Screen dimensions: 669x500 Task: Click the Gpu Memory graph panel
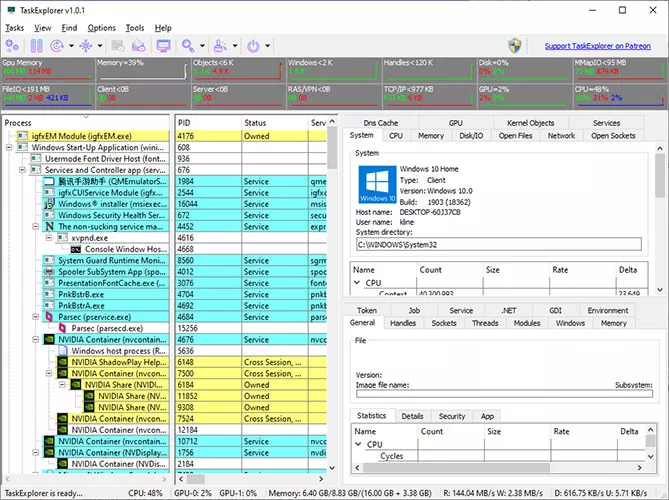[48, 70]
